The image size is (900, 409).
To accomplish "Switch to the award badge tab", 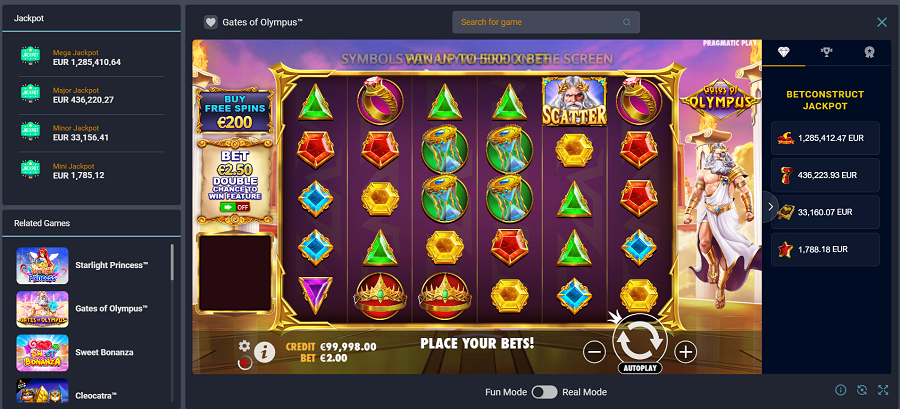I will coord(870,52).
